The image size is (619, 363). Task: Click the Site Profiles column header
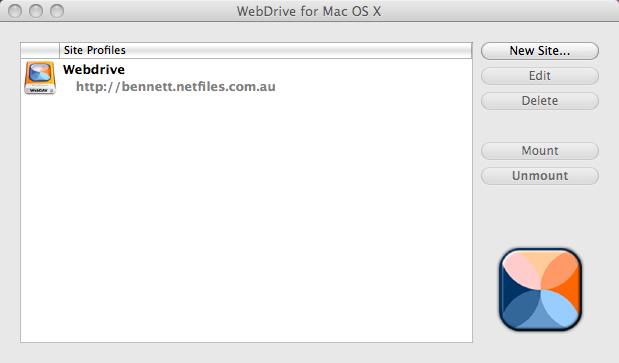265,51
